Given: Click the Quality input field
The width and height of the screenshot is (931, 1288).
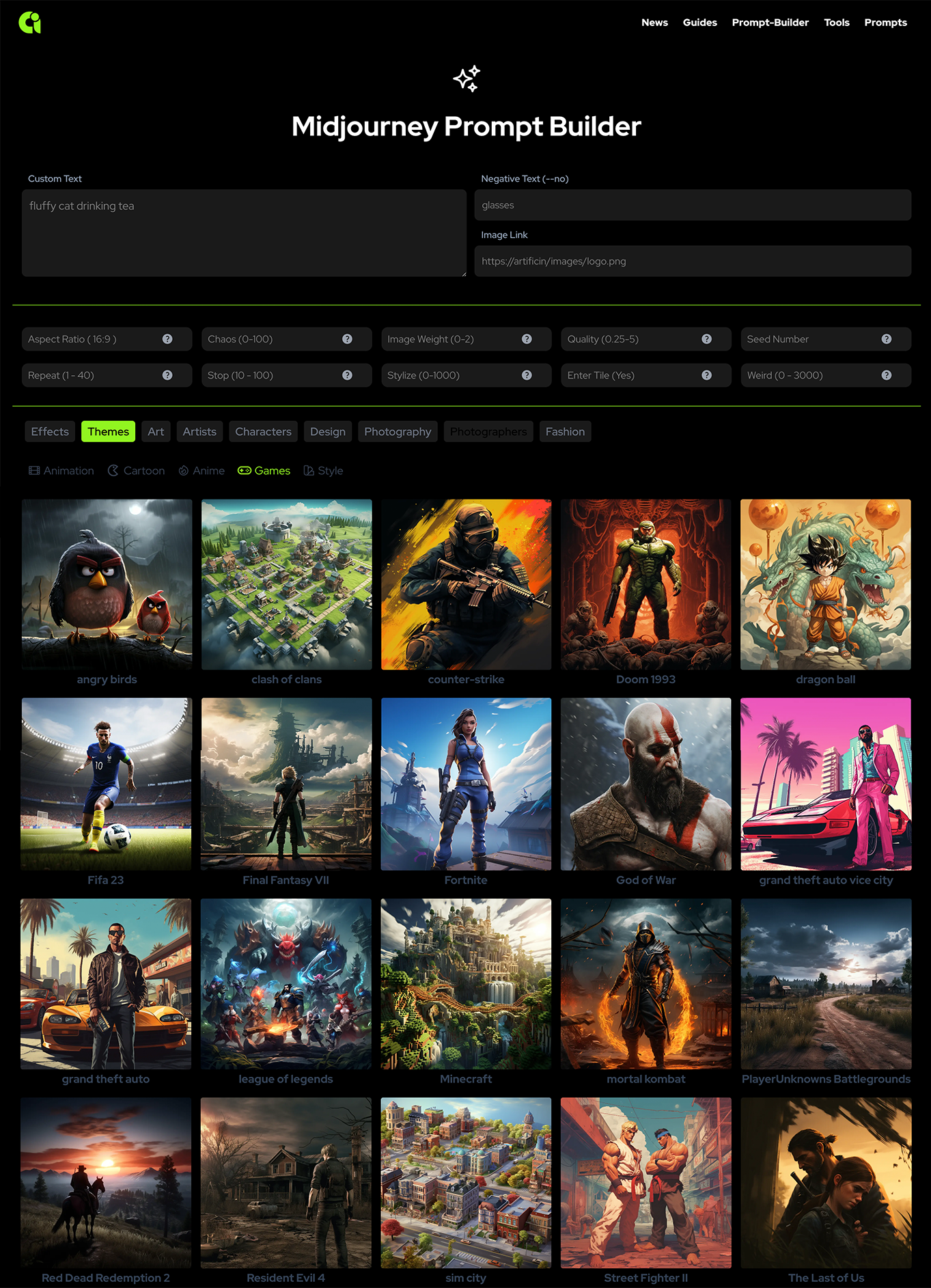Looking at the screenshot, I should 645,339.
